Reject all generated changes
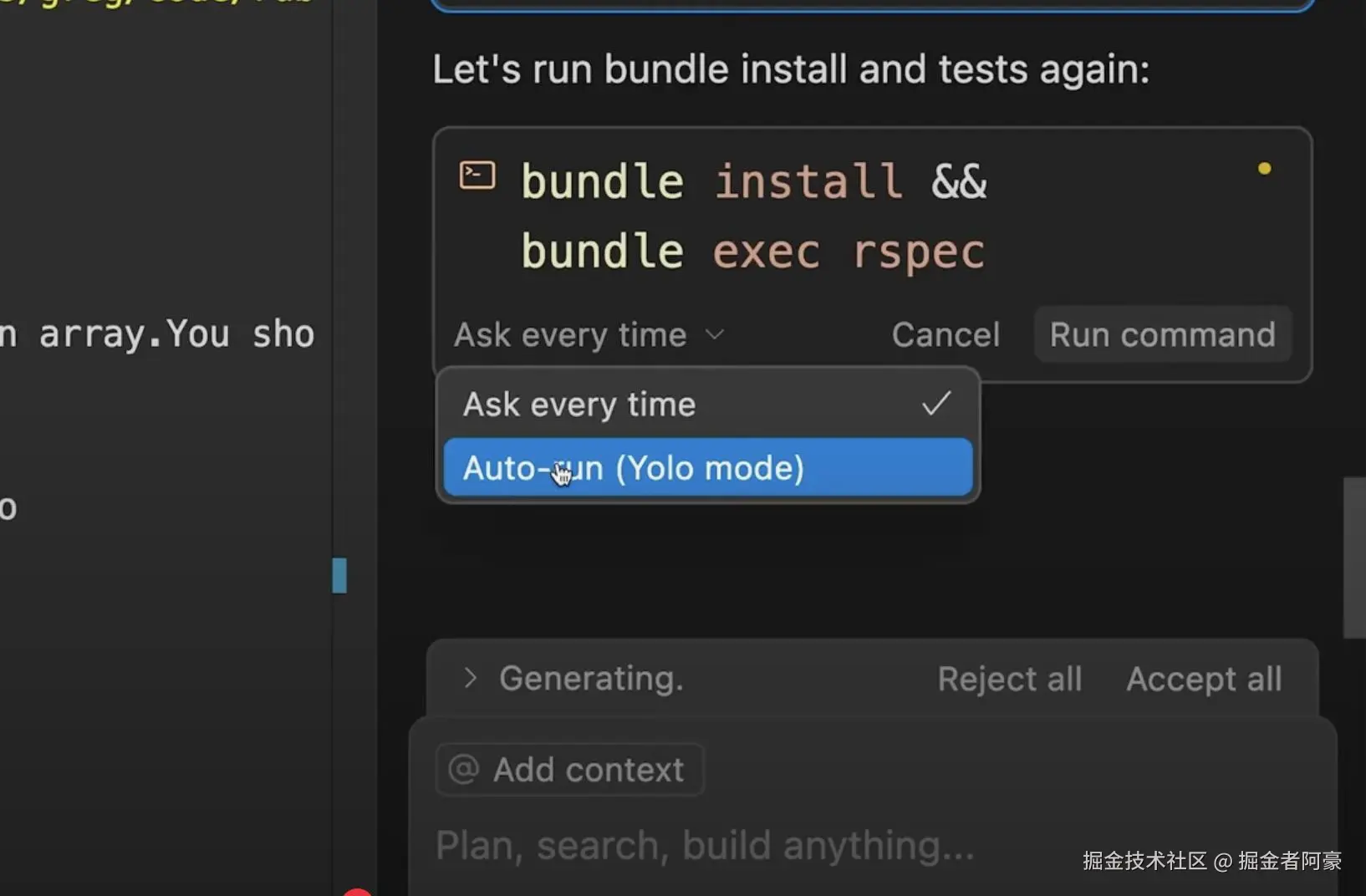Image resolution: width=1366 pixels, height=896 pixels. pos(1009,679)
